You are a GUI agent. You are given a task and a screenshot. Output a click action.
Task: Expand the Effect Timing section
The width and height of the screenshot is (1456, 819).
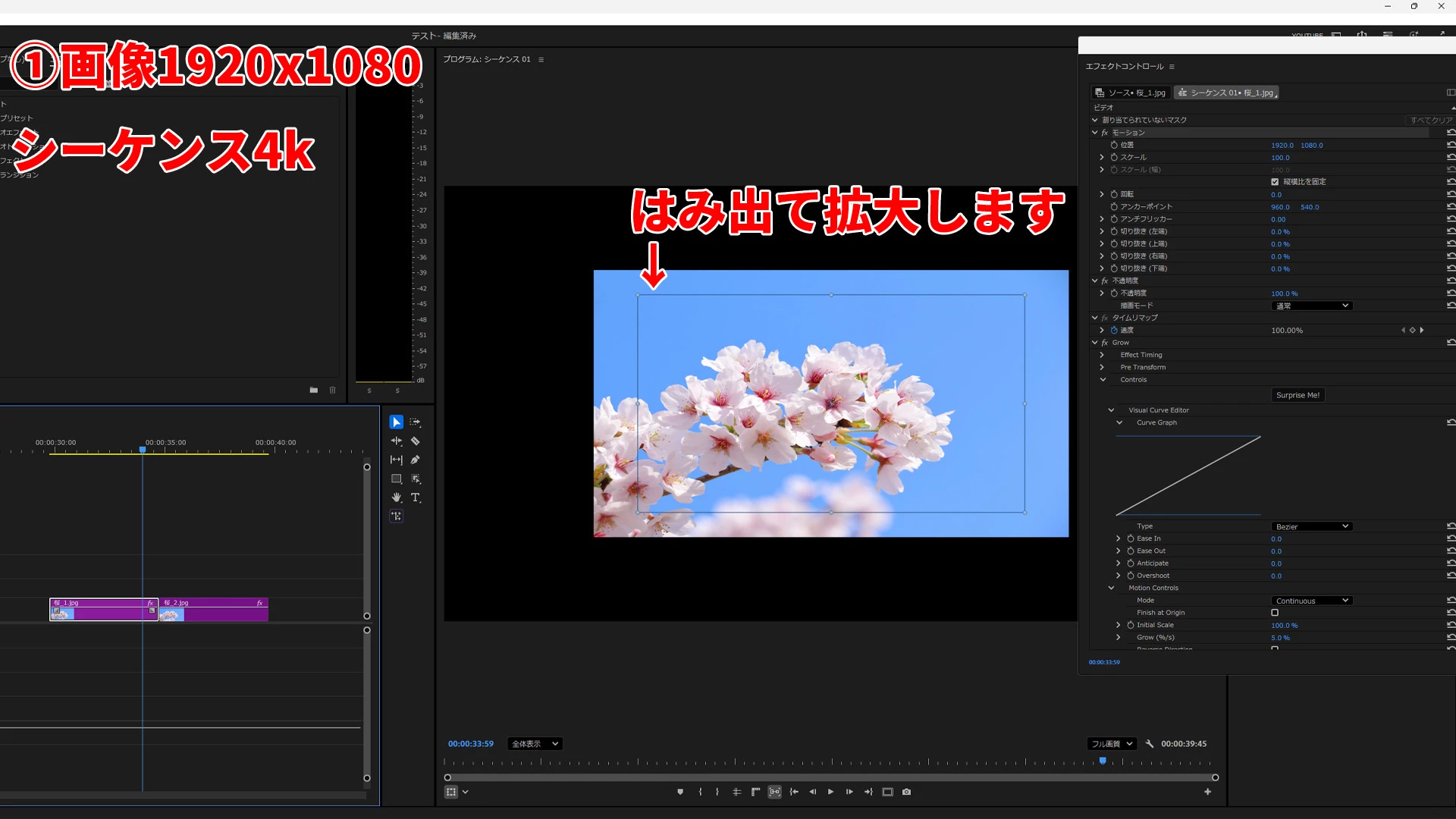(1102, 355)
